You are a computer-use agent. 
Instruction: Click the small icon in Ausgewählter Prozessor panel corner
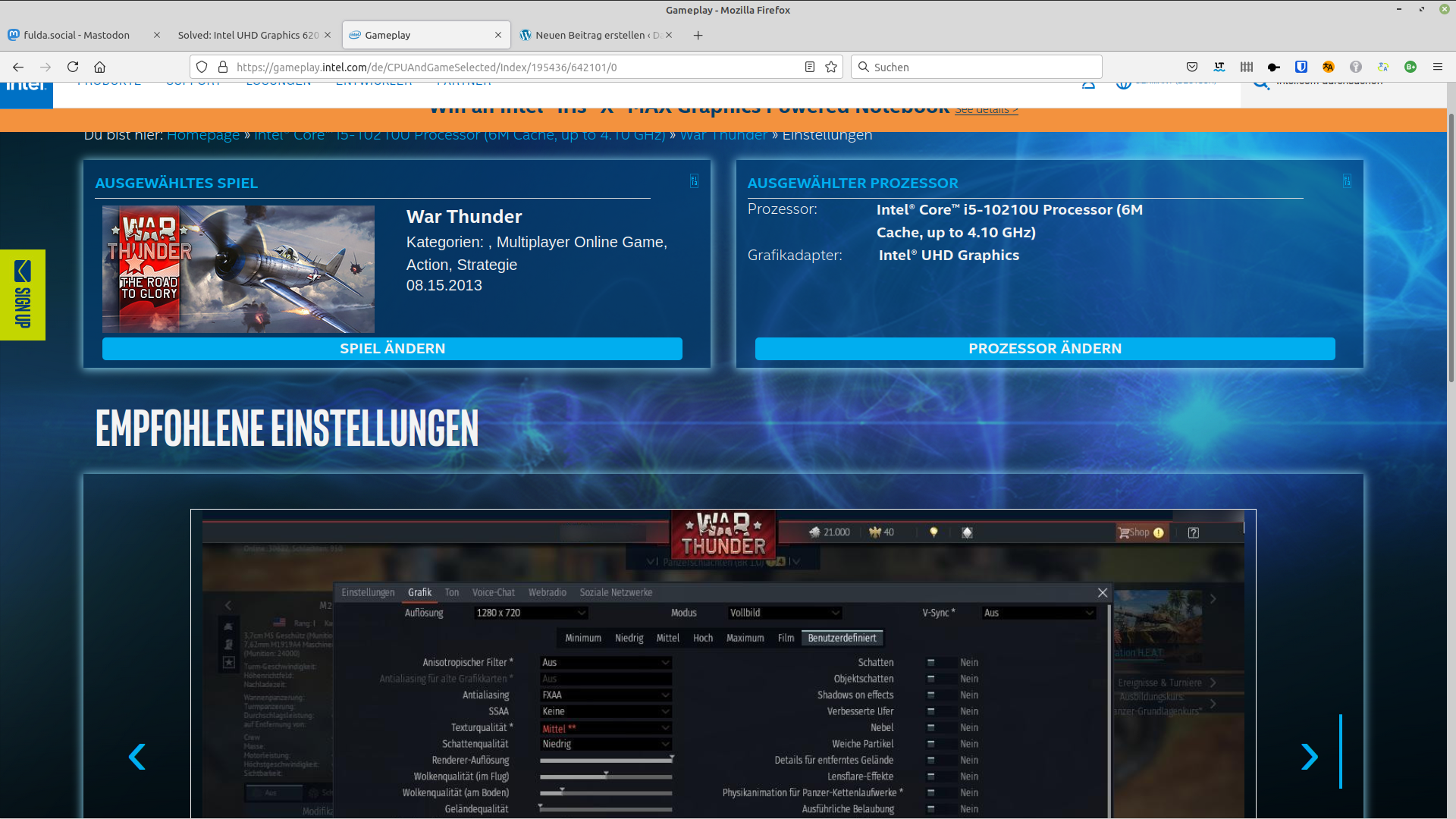[x=1347, y=181]
